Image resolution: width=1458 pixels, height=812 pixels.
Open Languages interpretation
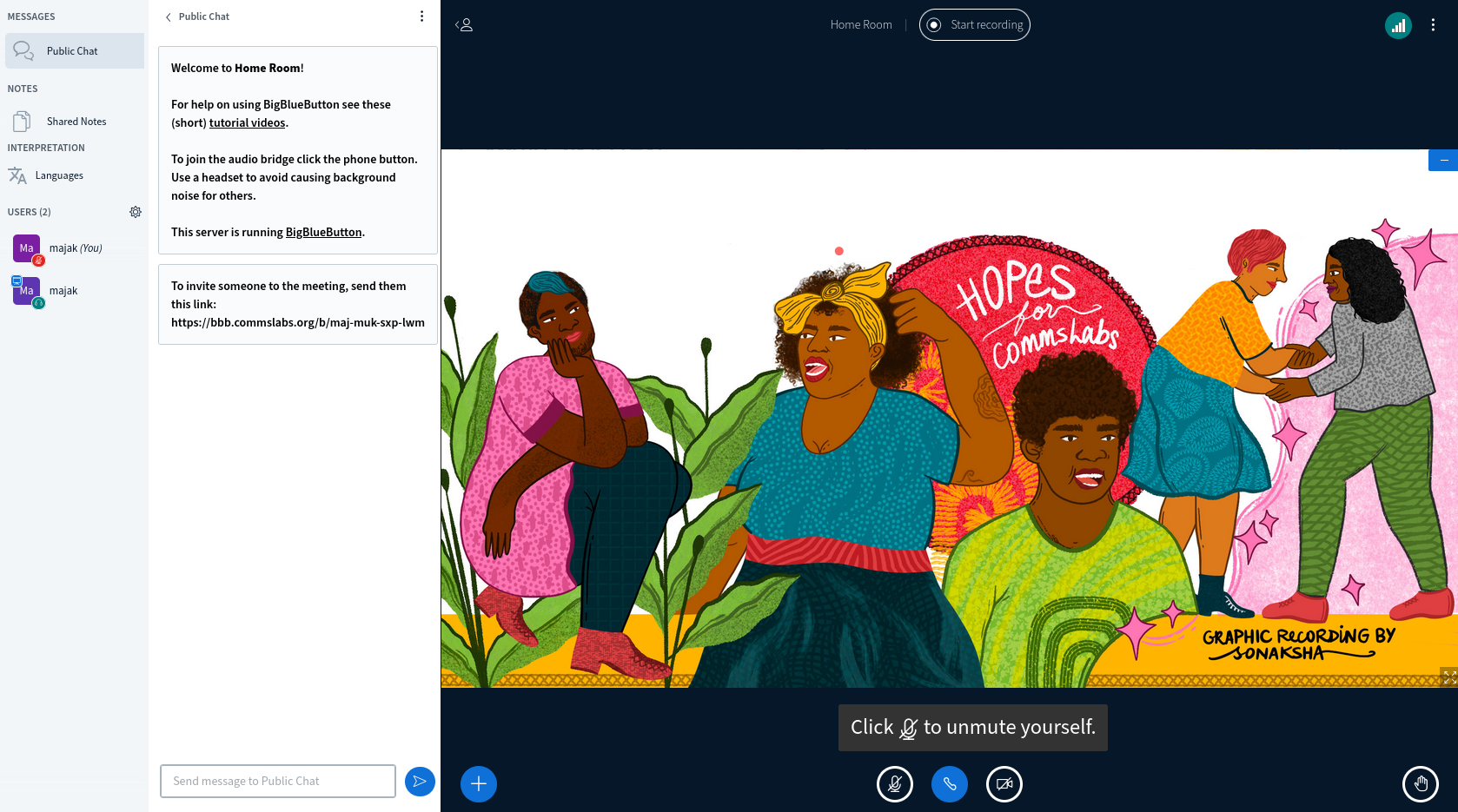59,175
